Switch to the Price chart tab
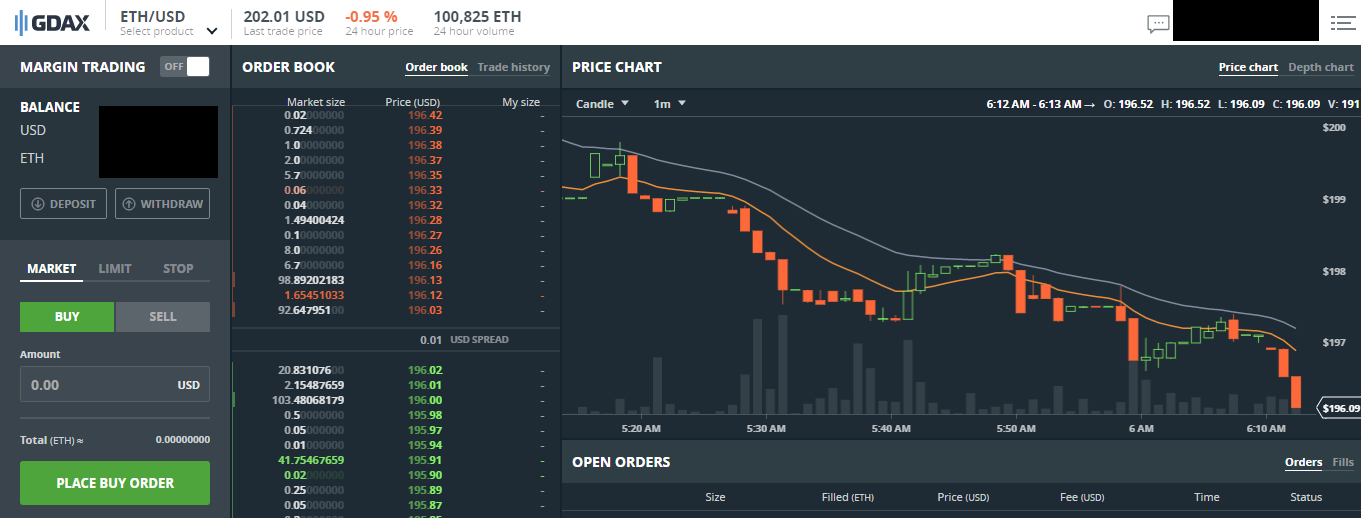The width and height of the screenshot is (1361, 518). pos(1248,68)
